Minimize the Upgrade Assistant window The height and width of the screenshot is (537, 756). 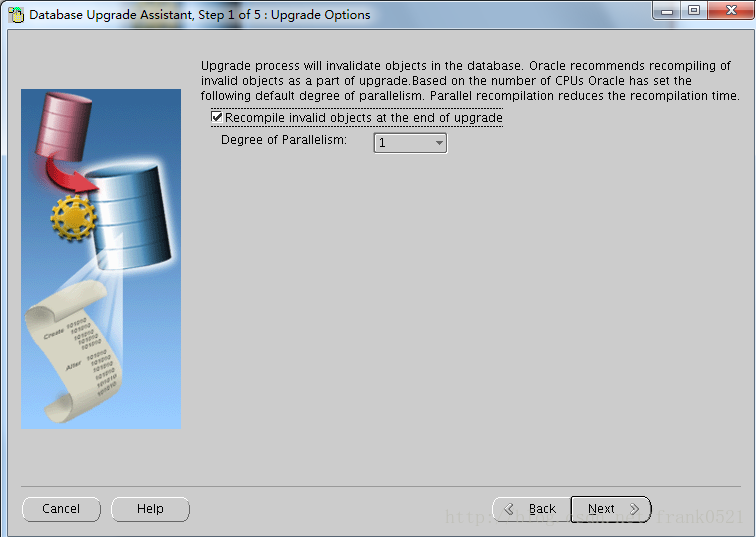click(667, 11)
